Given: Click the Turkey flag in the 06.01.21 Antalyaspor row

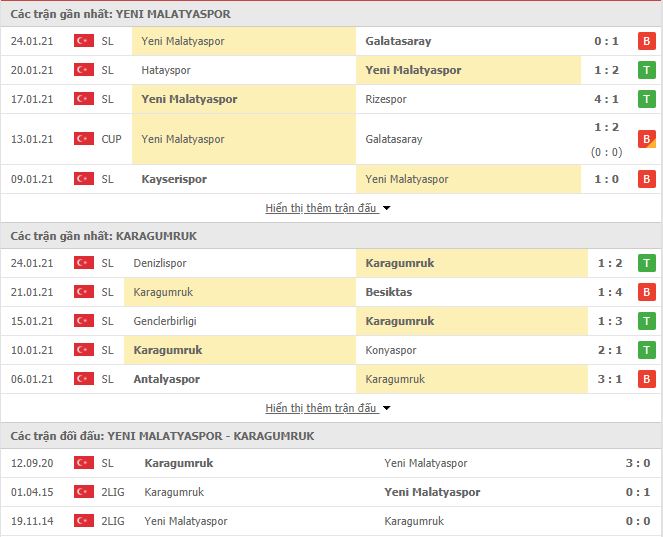Looking at the screenshot, I should click(x=84, y=379).
